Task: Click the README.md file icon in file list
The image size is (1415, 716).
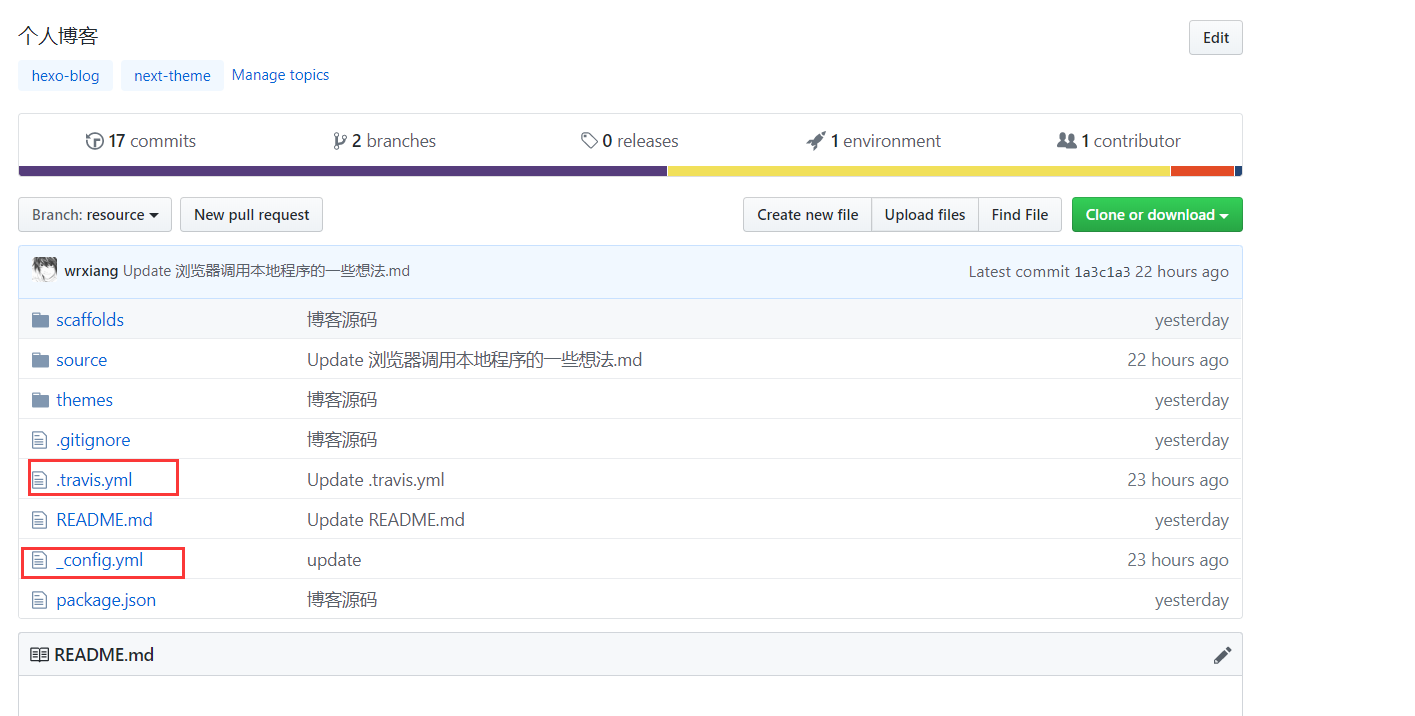Action: (40, 520)
